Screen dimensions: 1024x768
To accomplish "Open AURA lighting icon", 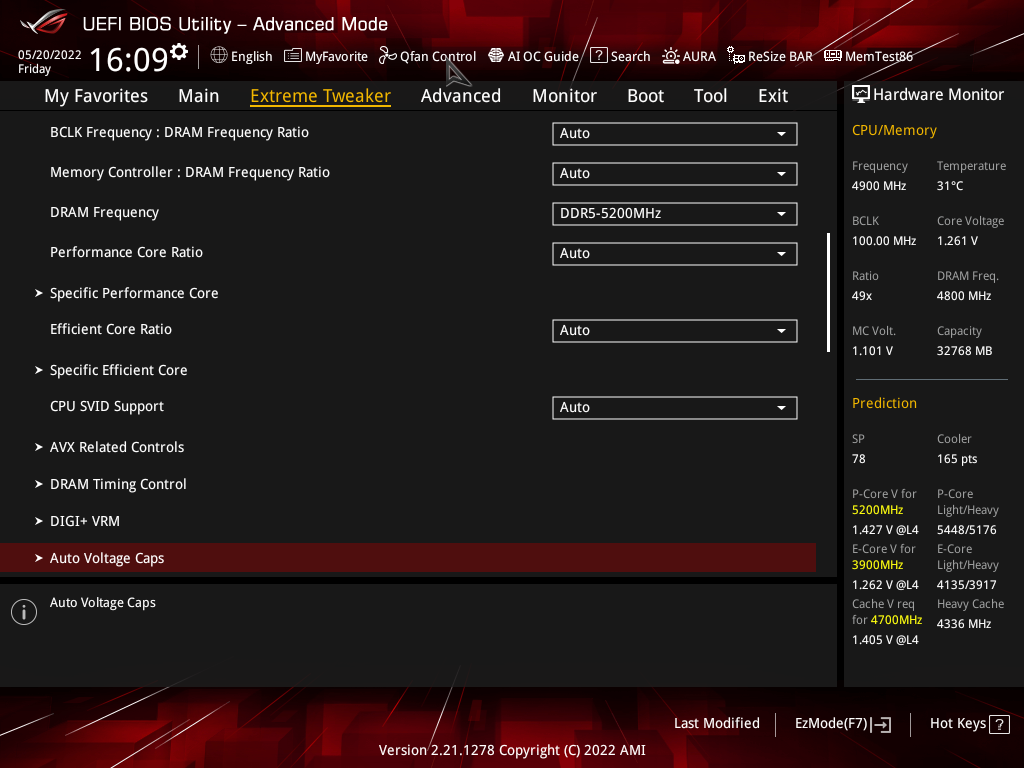I will (x=671, y=56).
